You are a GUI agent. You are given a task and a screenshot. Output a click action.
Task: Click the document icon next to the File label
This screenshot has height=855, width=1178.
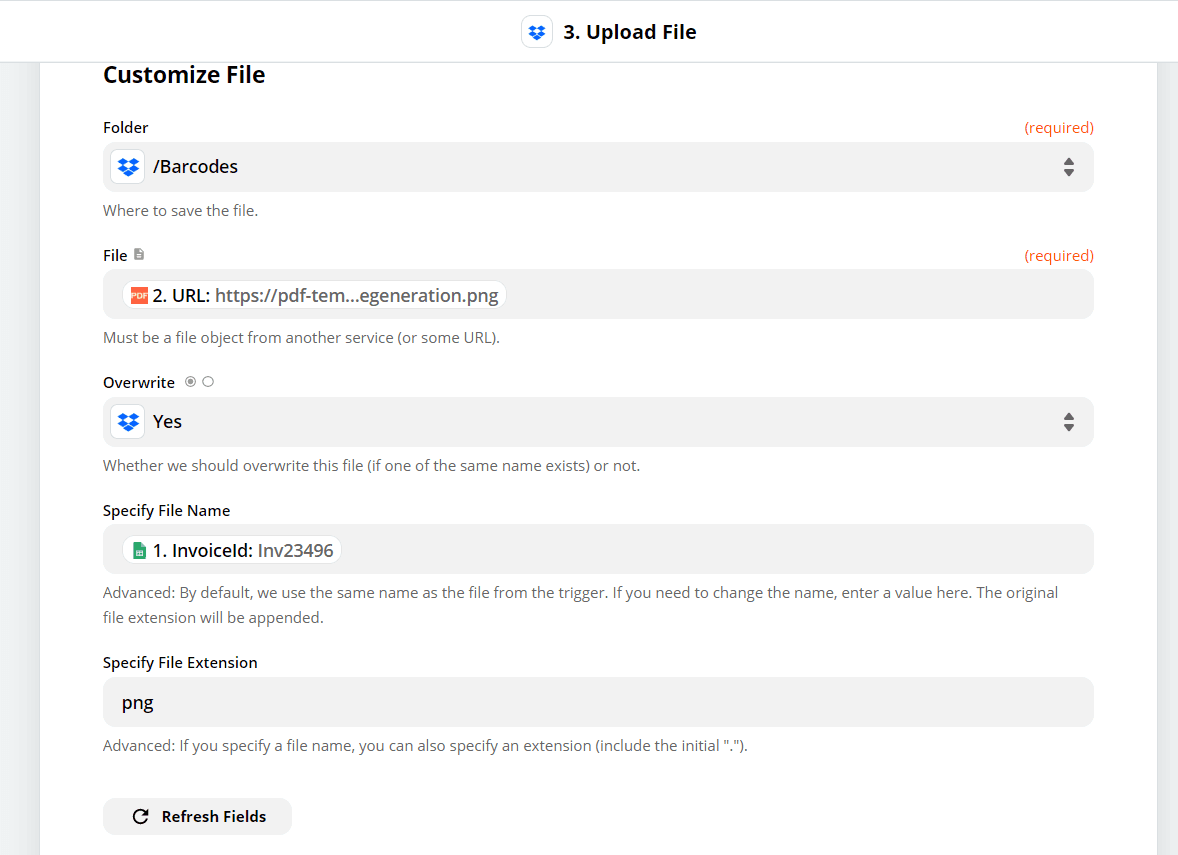pyautogui.click(x=137, y=254)
